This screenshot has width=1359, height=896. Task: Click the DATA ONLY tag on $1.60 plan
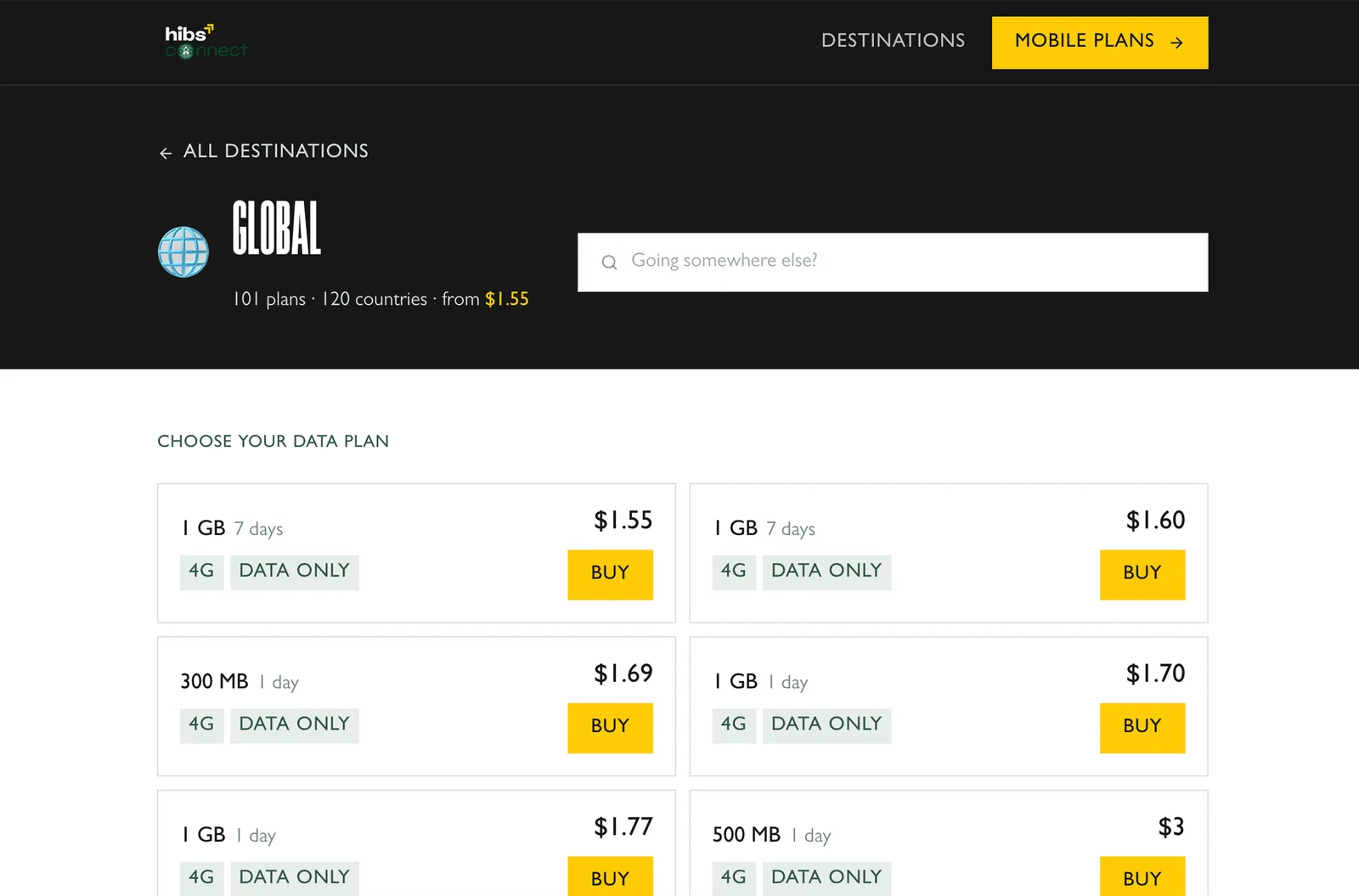[826, 572]
